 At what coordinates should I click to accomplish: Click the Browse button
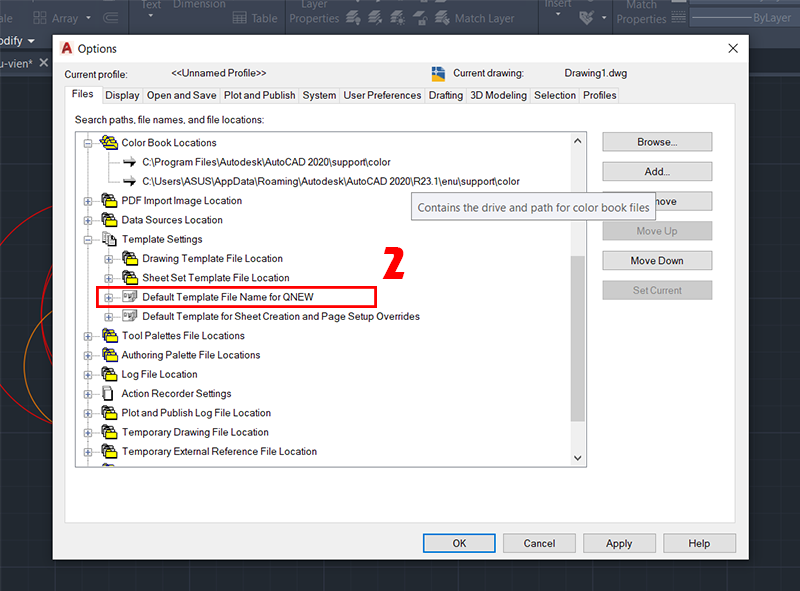656,141
